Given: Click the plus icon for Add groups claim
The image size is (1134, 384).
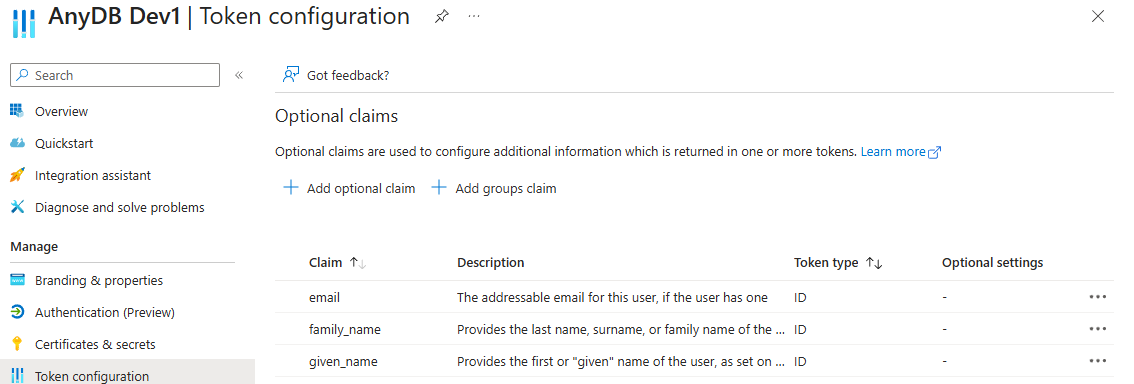Looking at the screenshot, I should pos(439,188).
